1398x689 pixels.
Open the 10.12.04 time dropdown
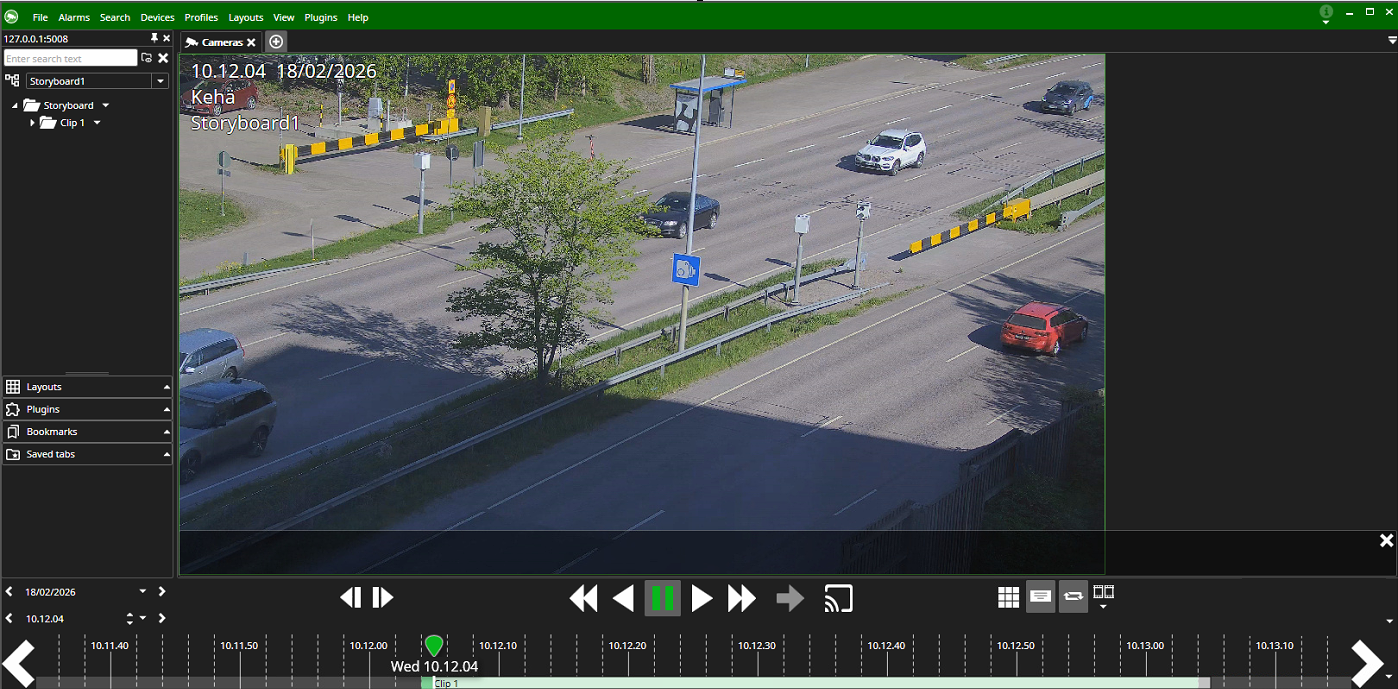[x=143, y=618]
